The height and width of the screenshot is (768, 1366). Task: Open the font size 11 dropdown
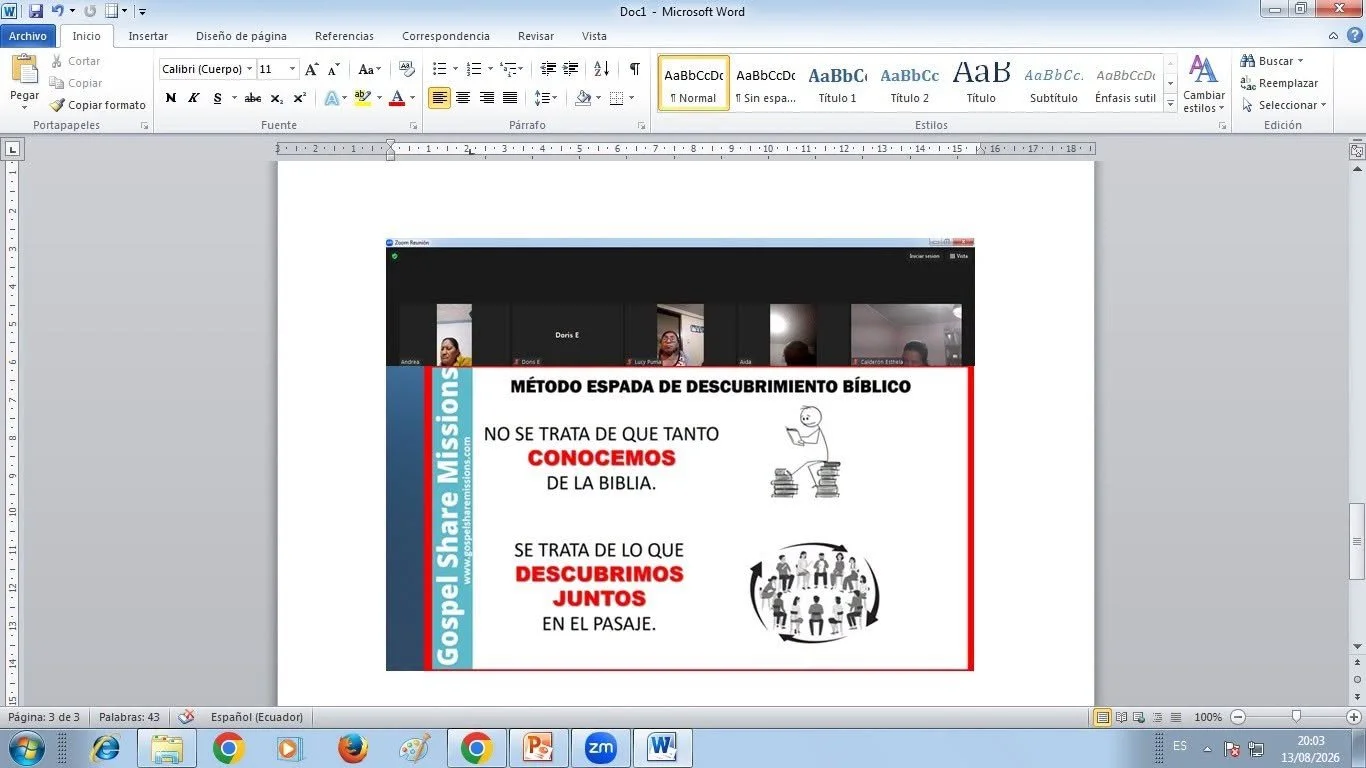click(293, 69)
